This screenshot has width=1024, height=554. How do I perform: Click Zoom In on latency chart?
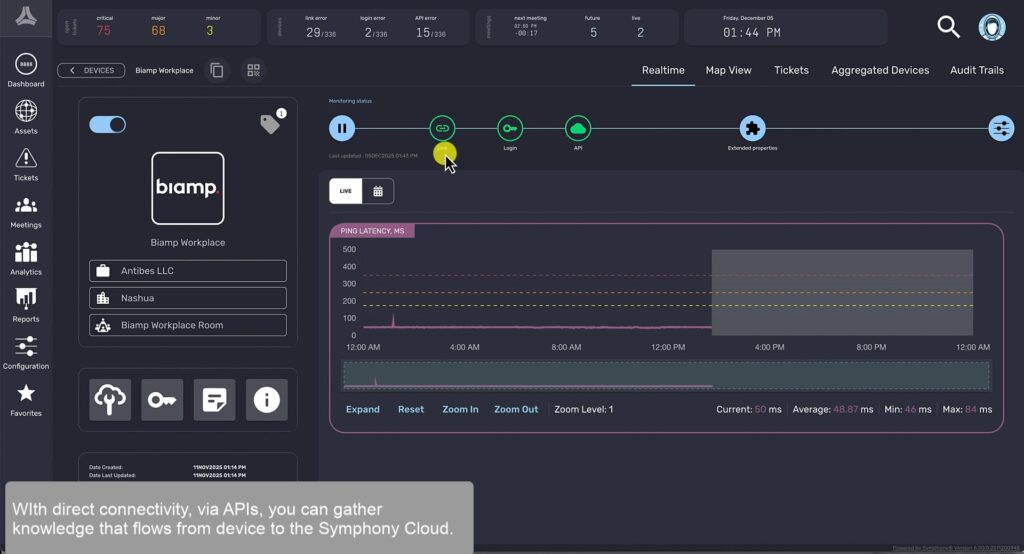pos(460,410)
